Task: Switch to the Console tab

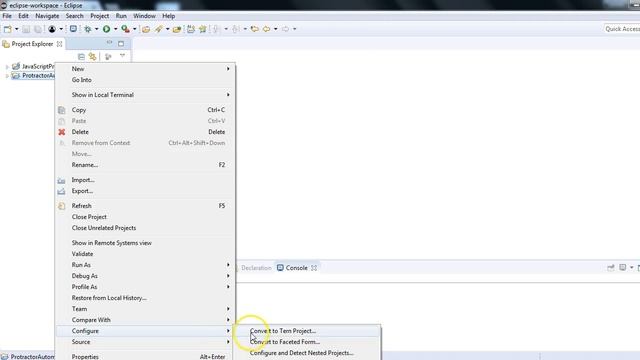Action: click(296, 268)
